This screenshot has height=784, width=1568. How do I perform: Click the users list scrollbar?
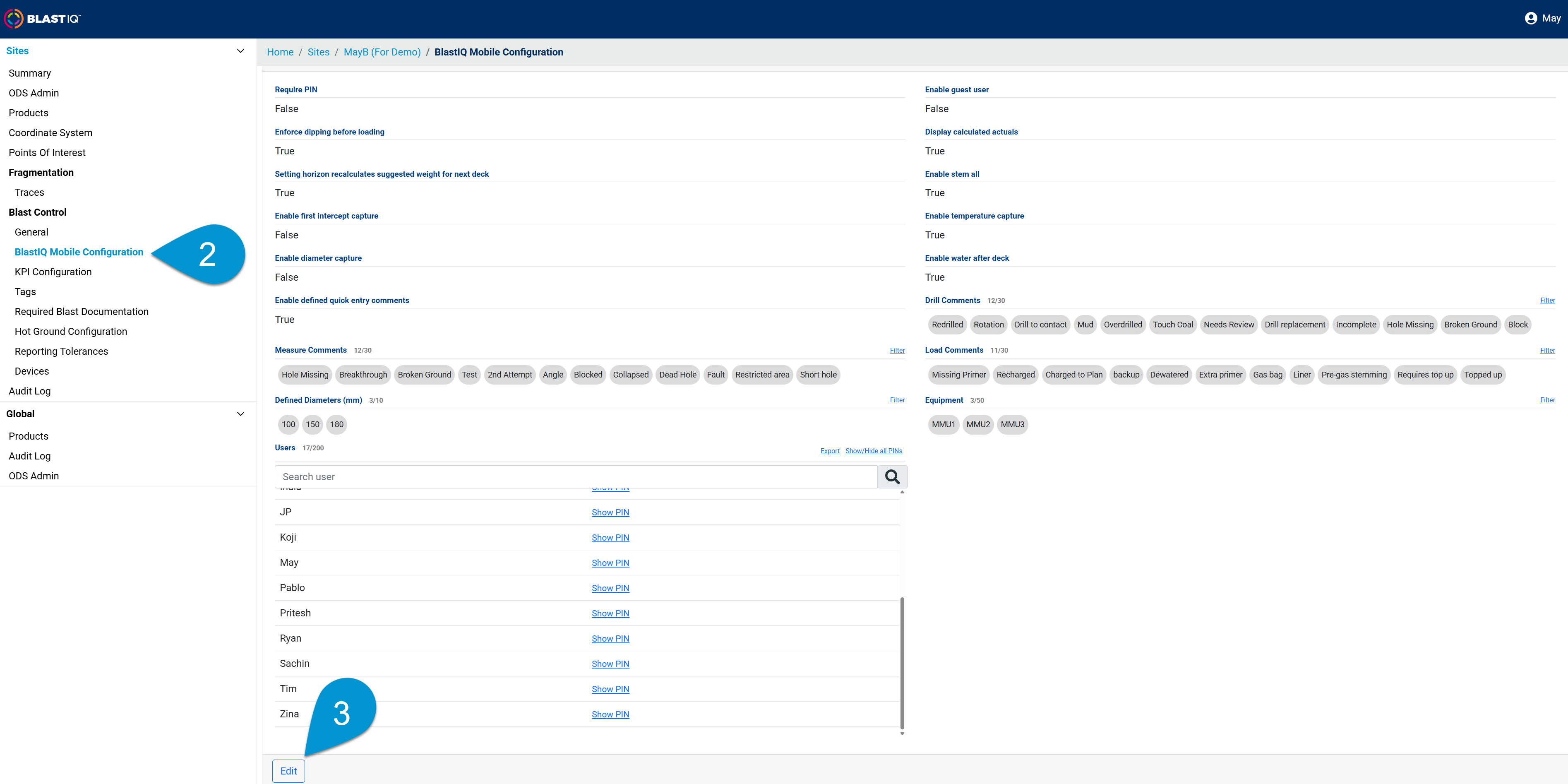coord(902,663)
